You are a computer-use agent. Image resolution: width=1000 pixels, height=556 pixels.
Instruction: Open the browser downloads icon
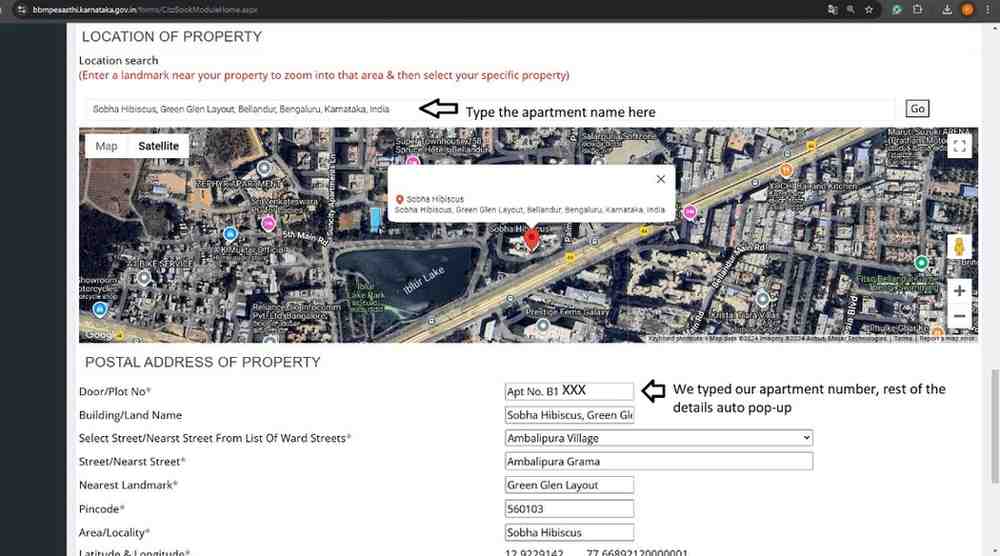946,9
